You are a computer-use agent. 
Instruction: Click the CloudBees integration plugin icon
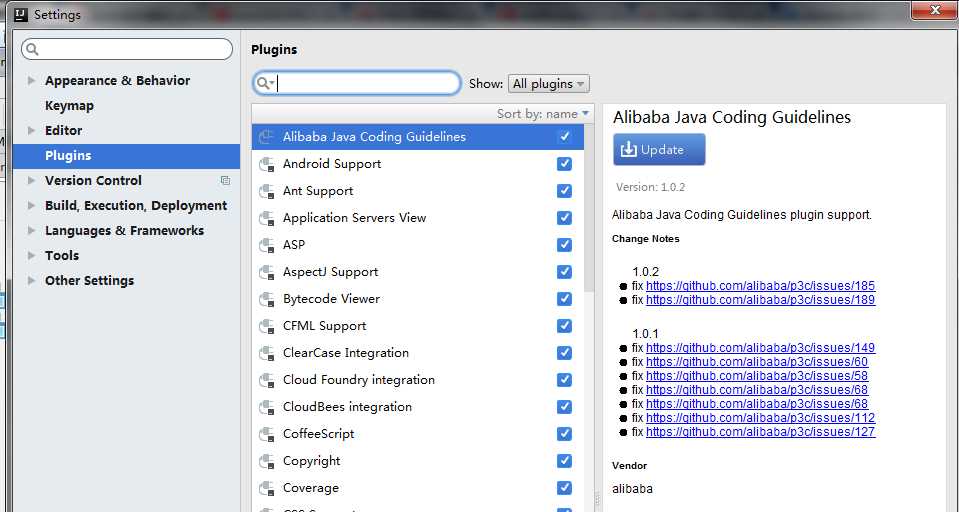[266, 407]
